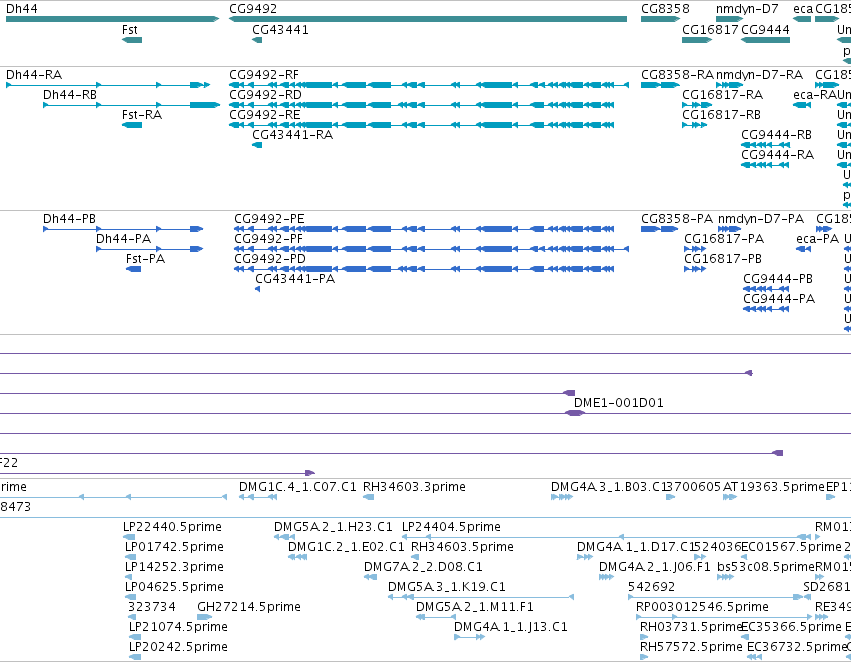The width and height of the screenshot is (851, 662).
Task: Select the CG16817 gene label
Action: (710, 30)
